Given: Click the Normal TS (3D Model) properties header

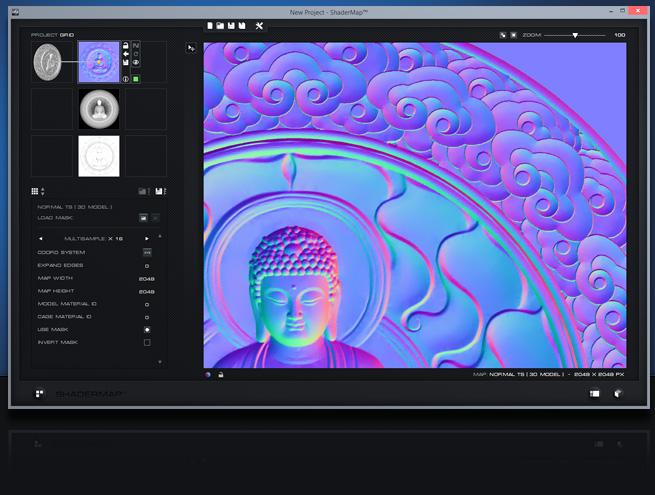Looking at the screenshot, I should 75,207.
